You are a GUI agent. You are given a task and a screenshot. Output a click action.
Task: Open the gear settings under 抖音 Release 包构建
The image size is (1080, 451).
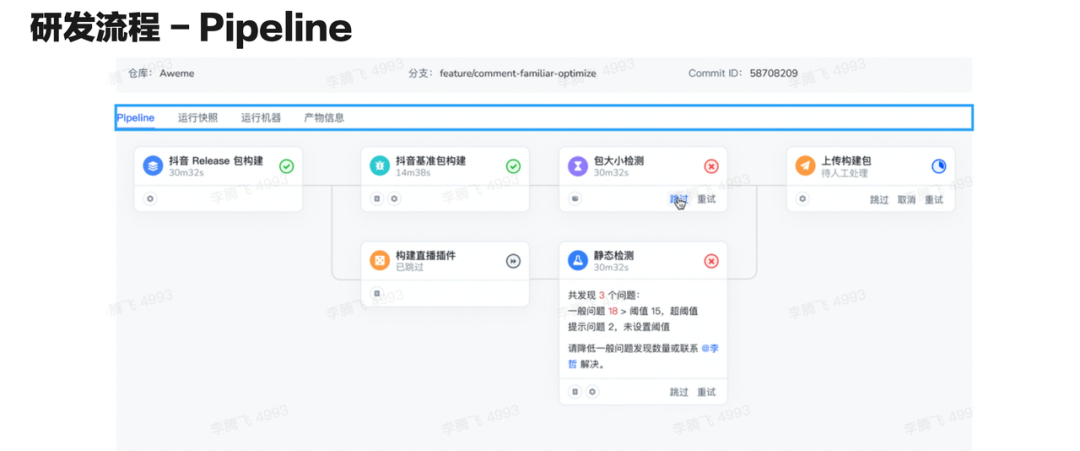point(150,198)
